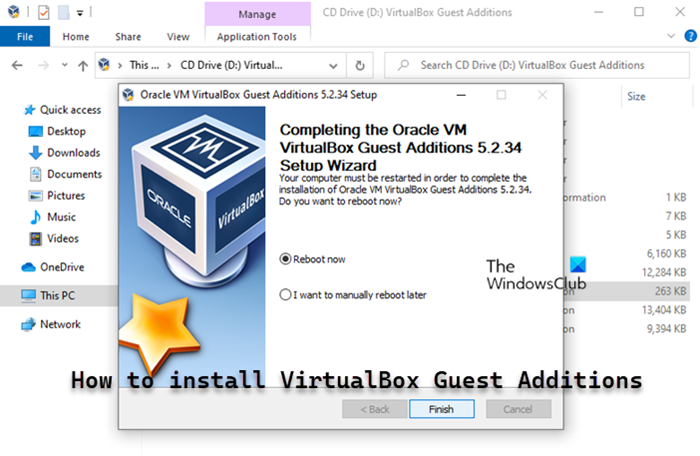700x456 pixels.
Task: Open OneDrive in the navigation pane
Action: [60, 267]
